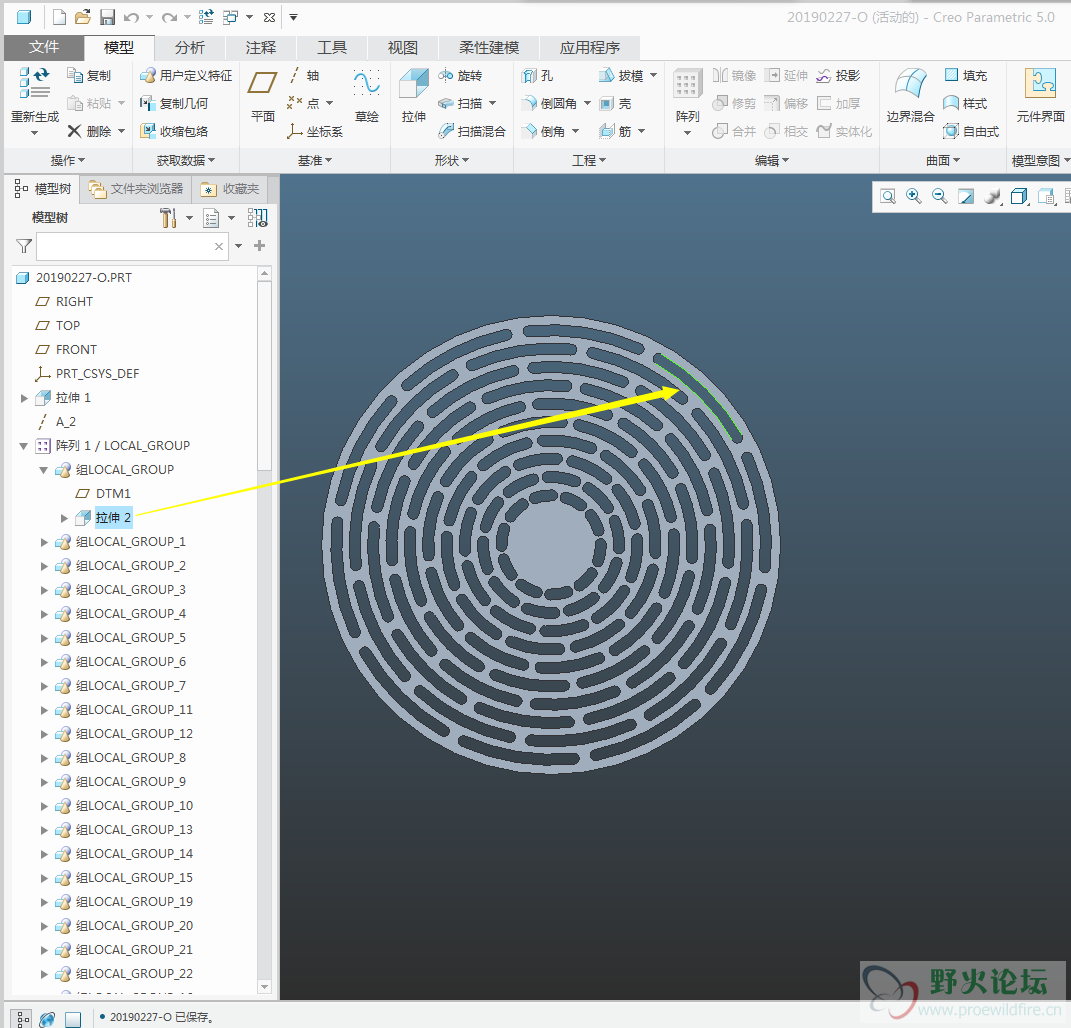Screen dimensions: 1071x1028
Task: Click the Project (投影) tool
Action: [838, 76]
